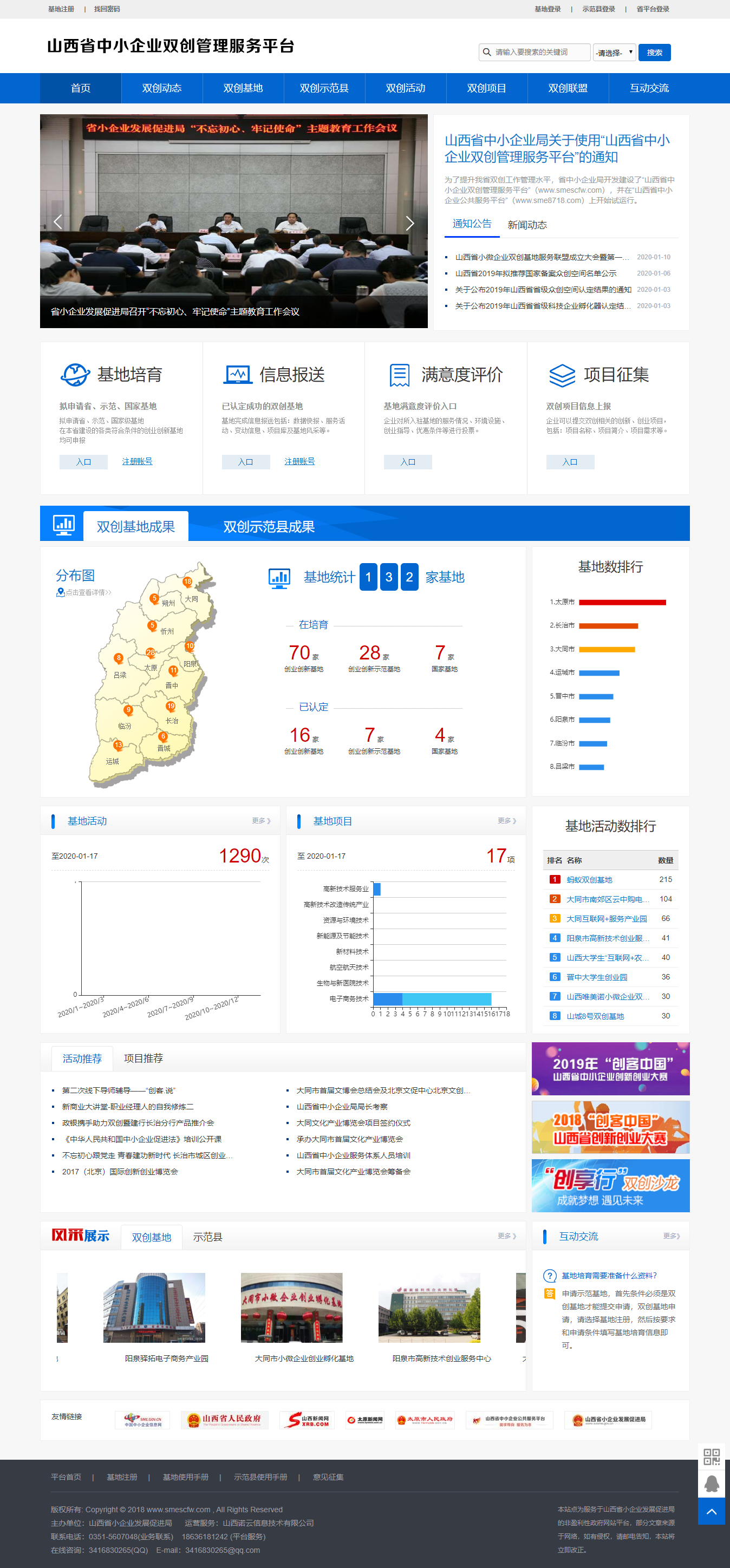Image resolution: width=730 pixels, height=1568 pixels.
Task: Open the 创享行 双创沙龙 banner
Action: 611,1186
